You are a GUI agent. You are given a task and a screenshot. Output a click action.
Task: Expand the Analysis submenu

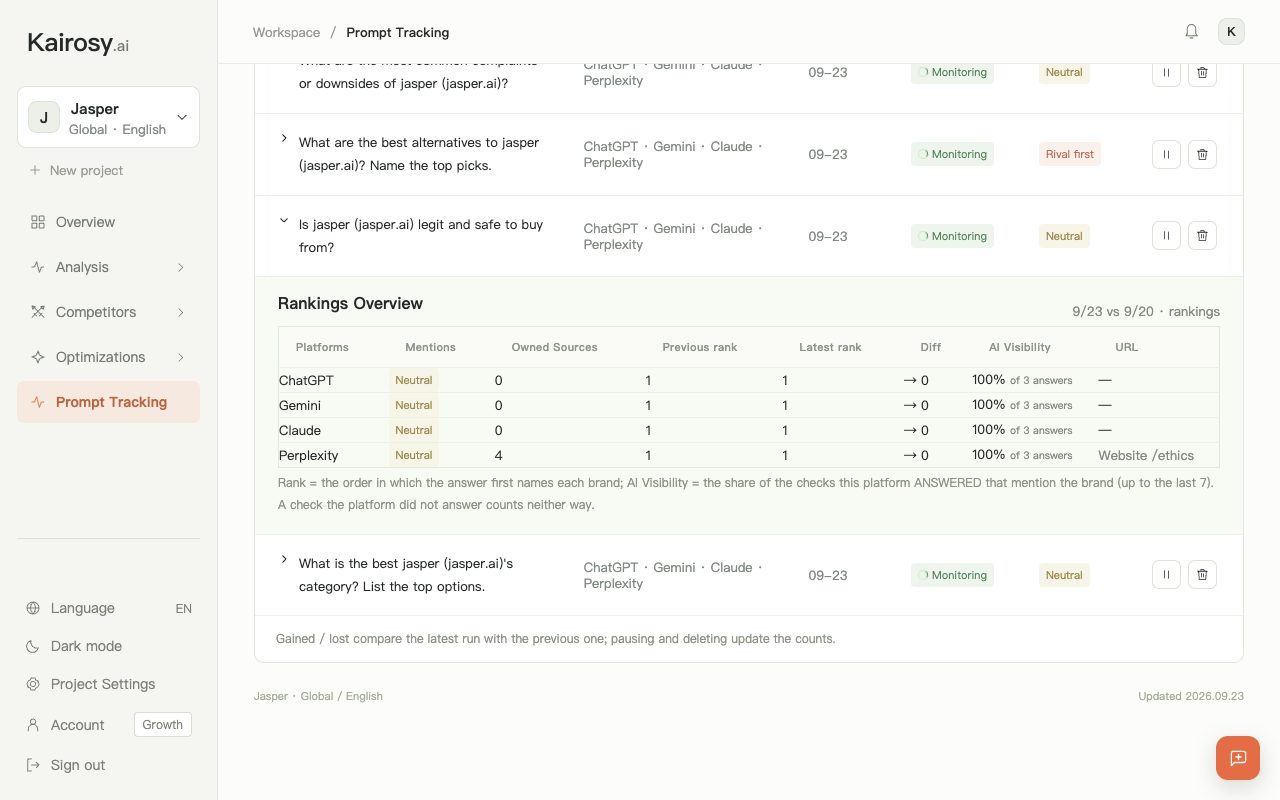[108, 267]
